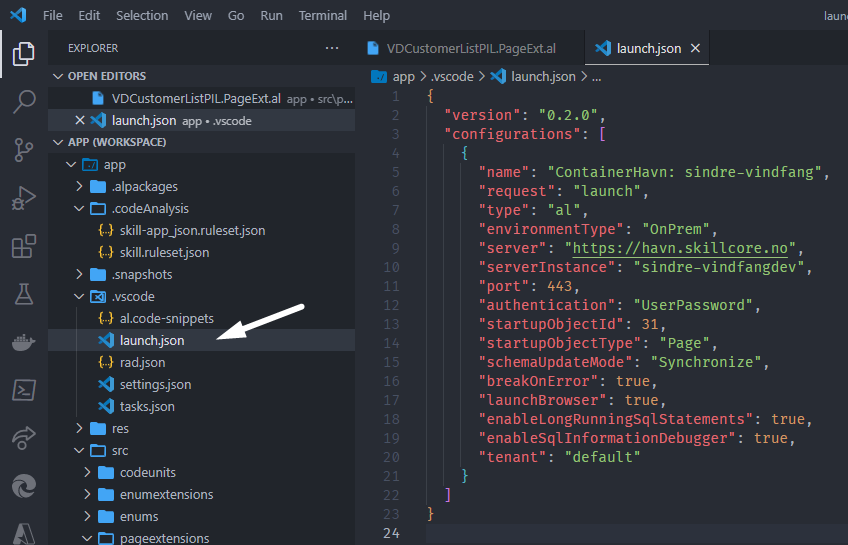
Task: Collapse the .vscode folder
Action: (80, 297)
